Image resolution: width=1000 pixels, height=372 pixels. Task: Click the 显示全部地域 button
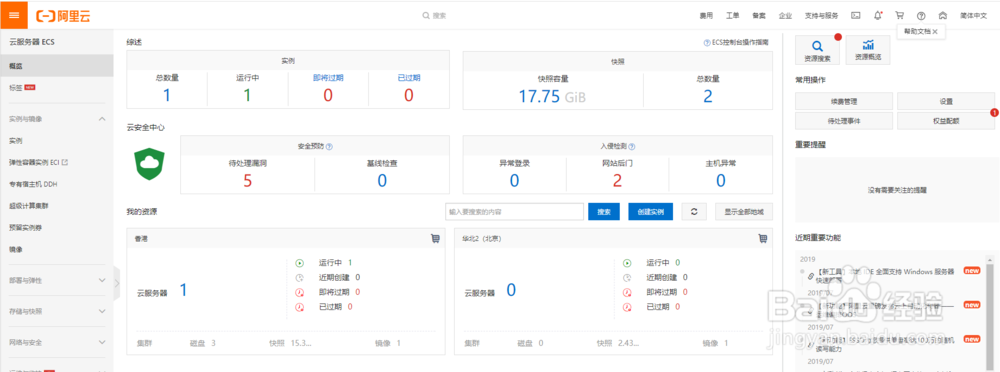point(744,212)
